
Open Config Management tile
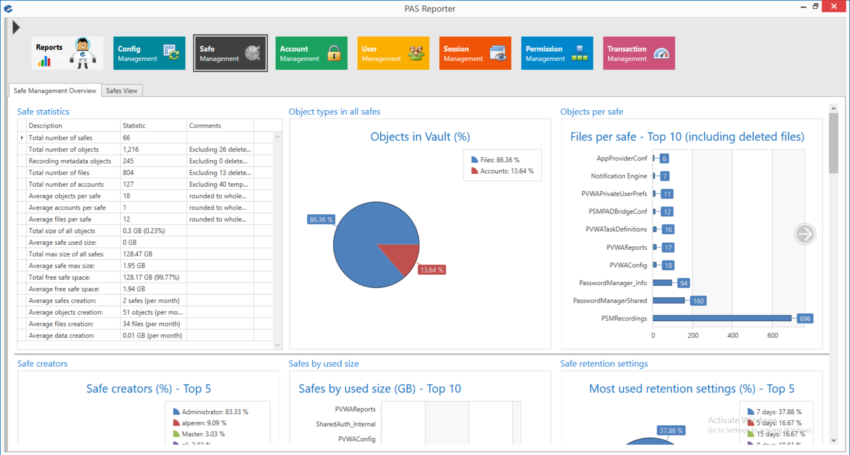pyautogui.click(x=148, y=53)
